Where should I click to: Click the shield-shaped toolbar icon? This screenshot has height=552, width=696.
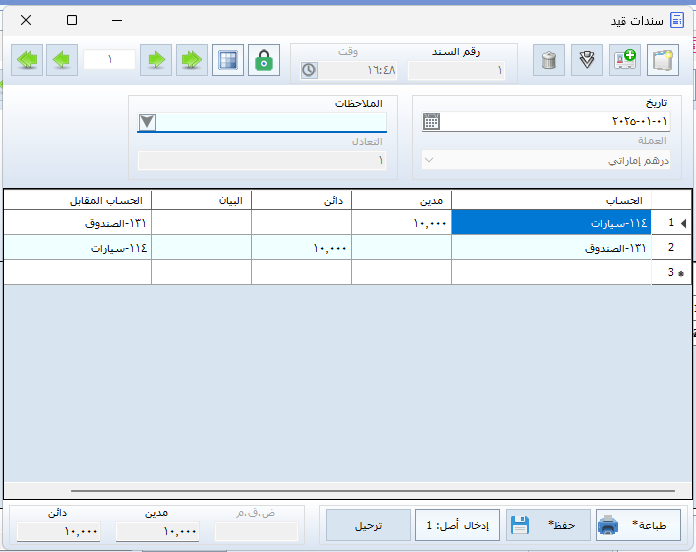[x=587, y=60]
